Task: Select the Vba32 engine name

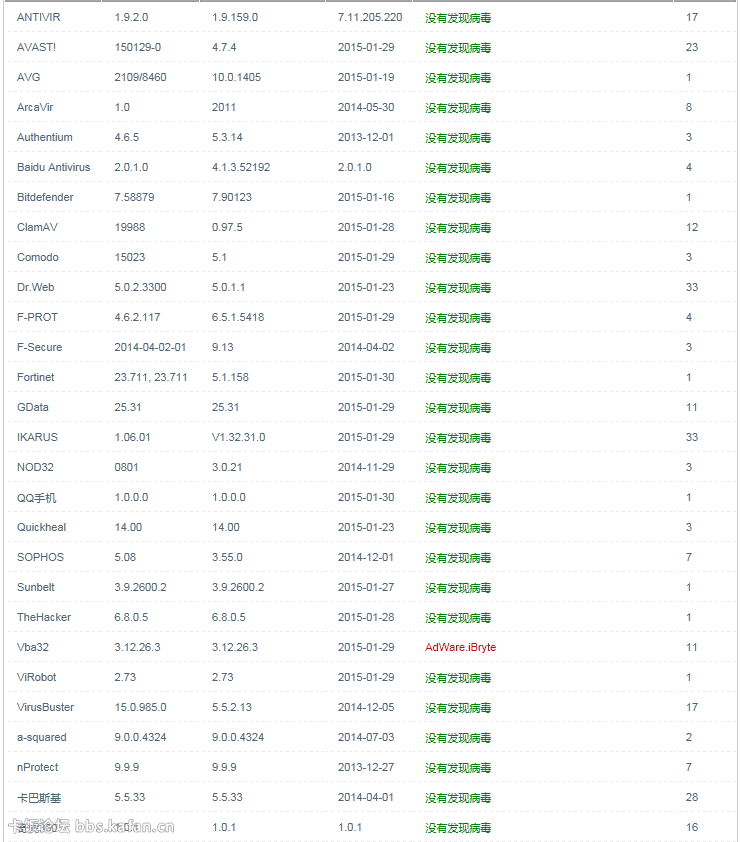Action: click(33, 648)
